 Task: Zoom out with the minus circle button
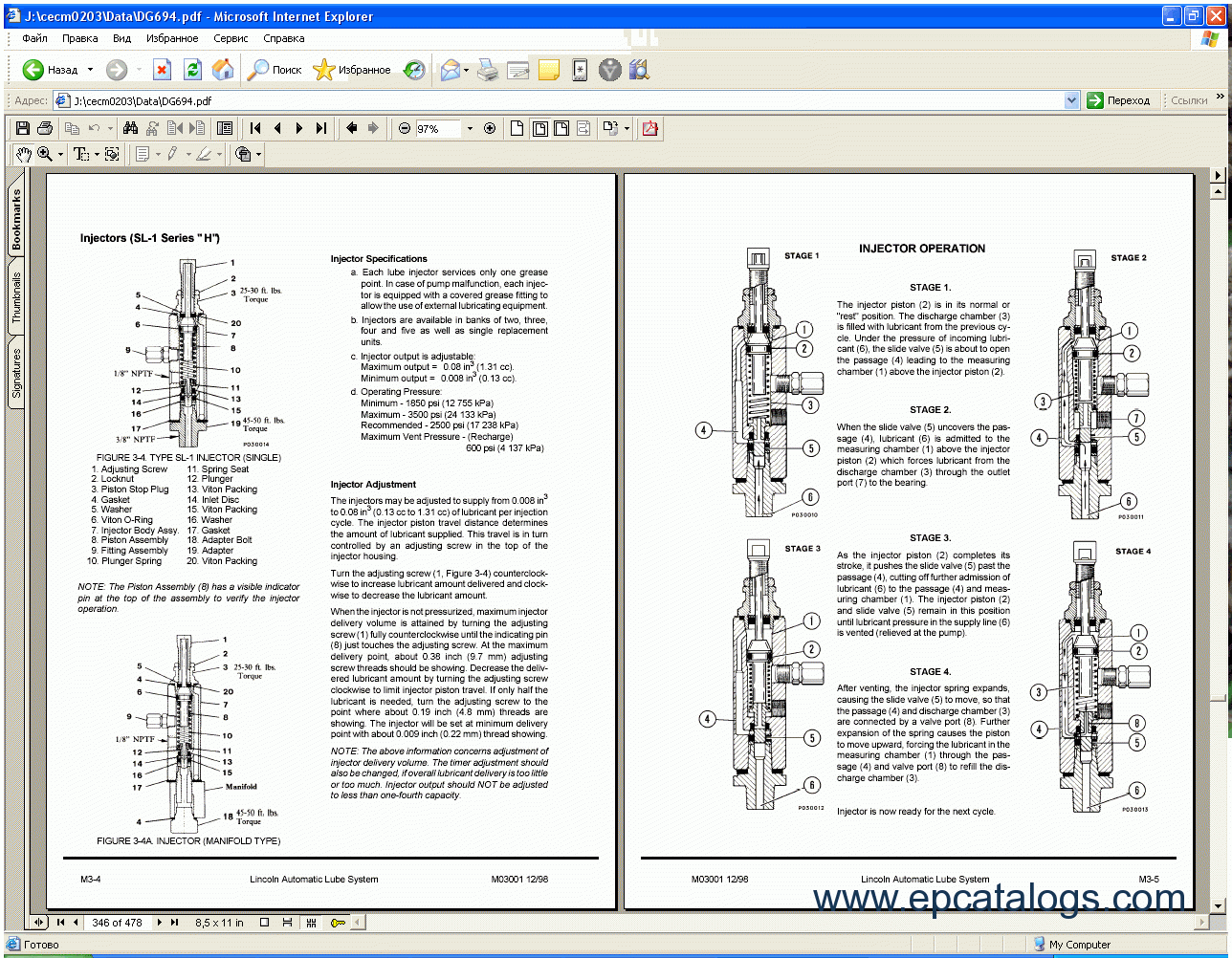pos(405,128)
